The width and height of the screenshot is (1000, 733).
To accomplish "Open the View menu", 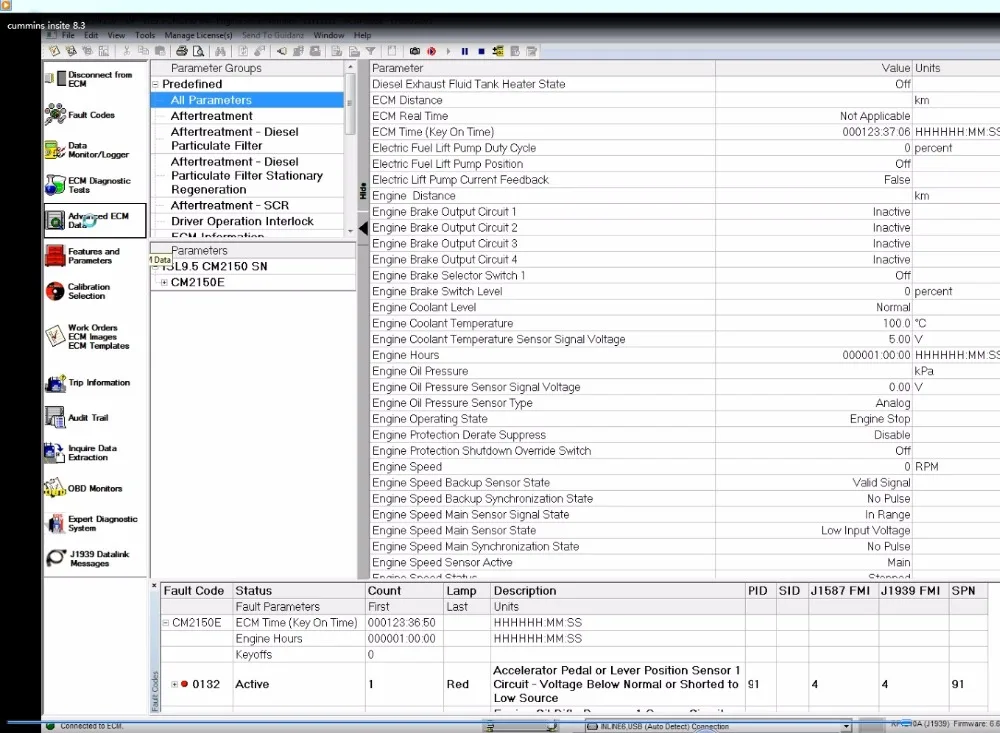I will 116,35.
